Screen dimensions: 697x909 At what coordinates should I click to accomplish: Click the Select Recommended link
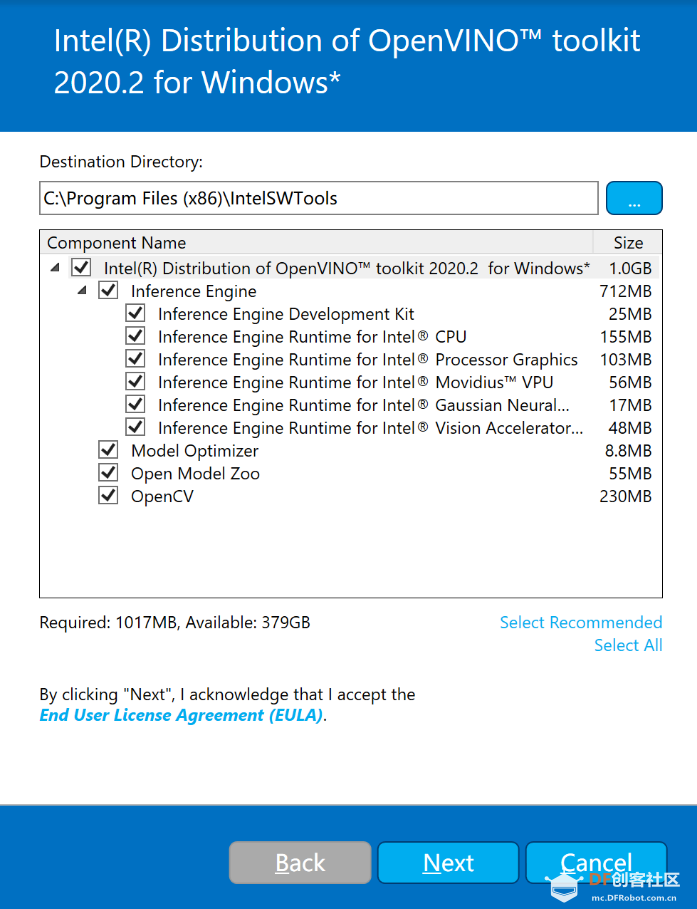point(580,622)
